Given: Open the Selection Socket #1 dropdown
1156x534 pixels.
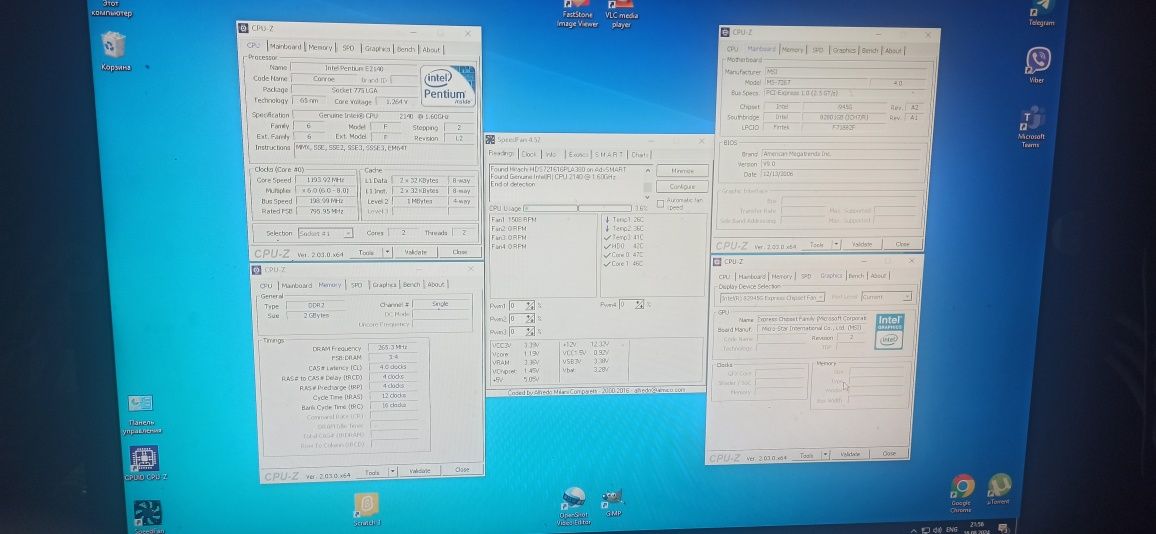Looking at the screenshot, I should click(325, 233).
